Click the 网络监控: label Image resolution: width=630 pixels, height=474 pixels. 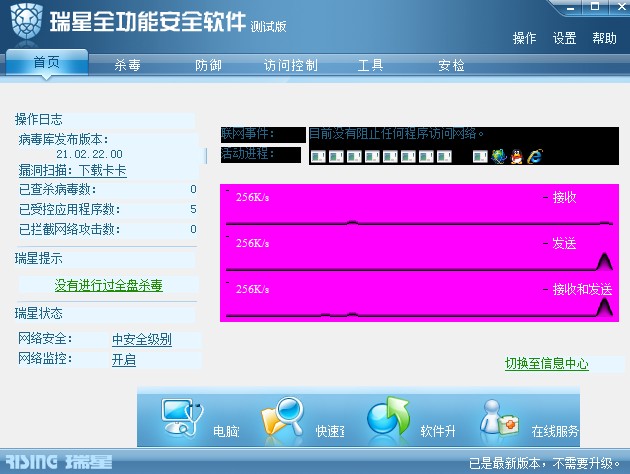pyautogui.click(x=45, y=358)
